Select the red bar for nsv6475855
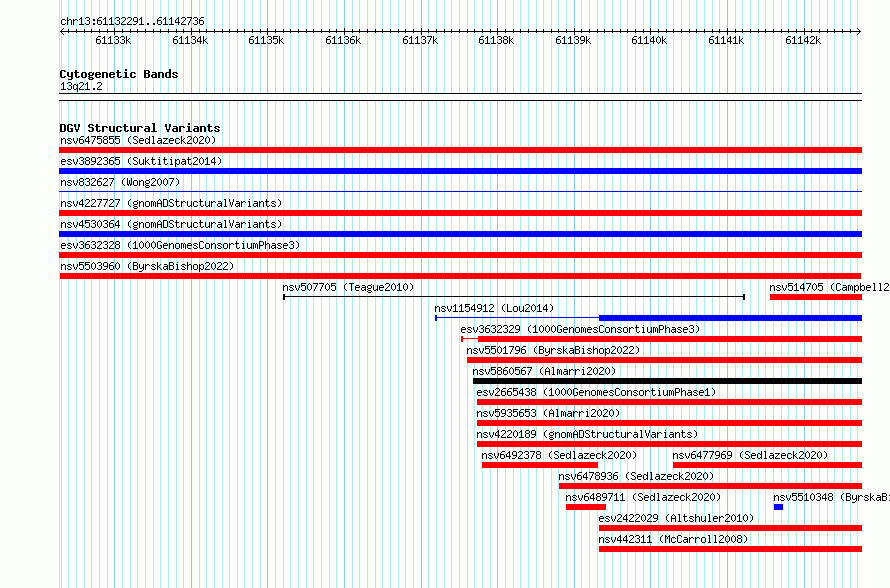Screen dimensions: 890x588 460,150
